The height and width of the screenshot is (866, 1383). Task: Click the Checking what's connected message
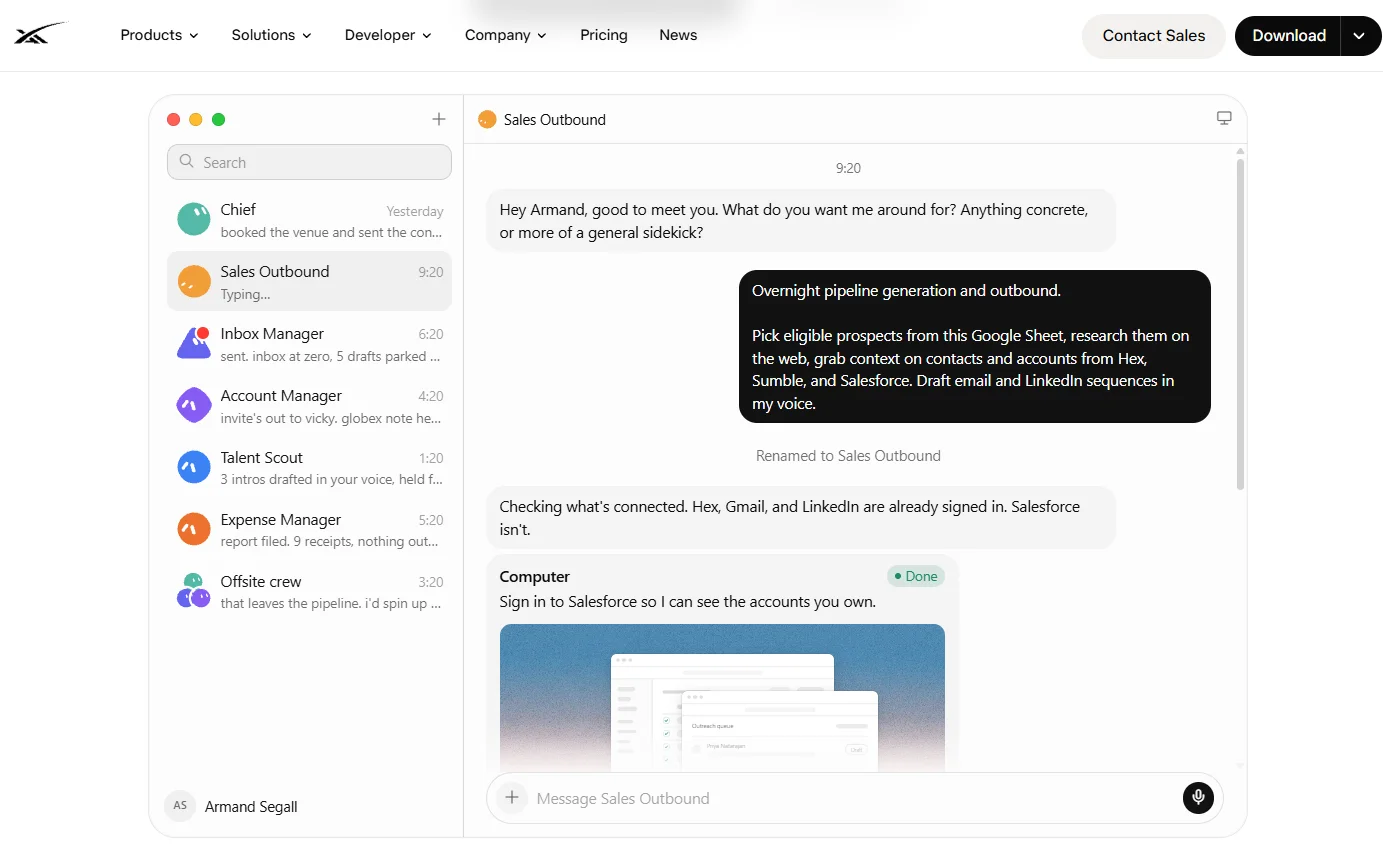tap(801, 518)
